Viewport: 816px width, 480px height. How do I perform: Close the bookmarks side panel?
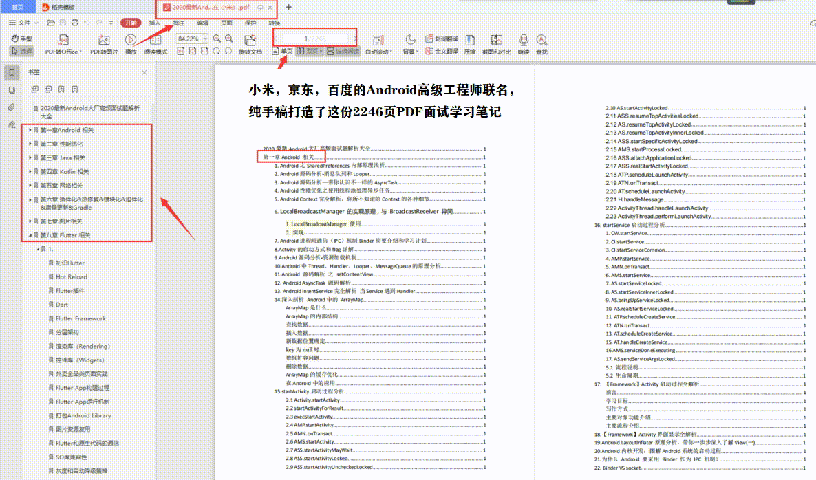tap(145, 72)
